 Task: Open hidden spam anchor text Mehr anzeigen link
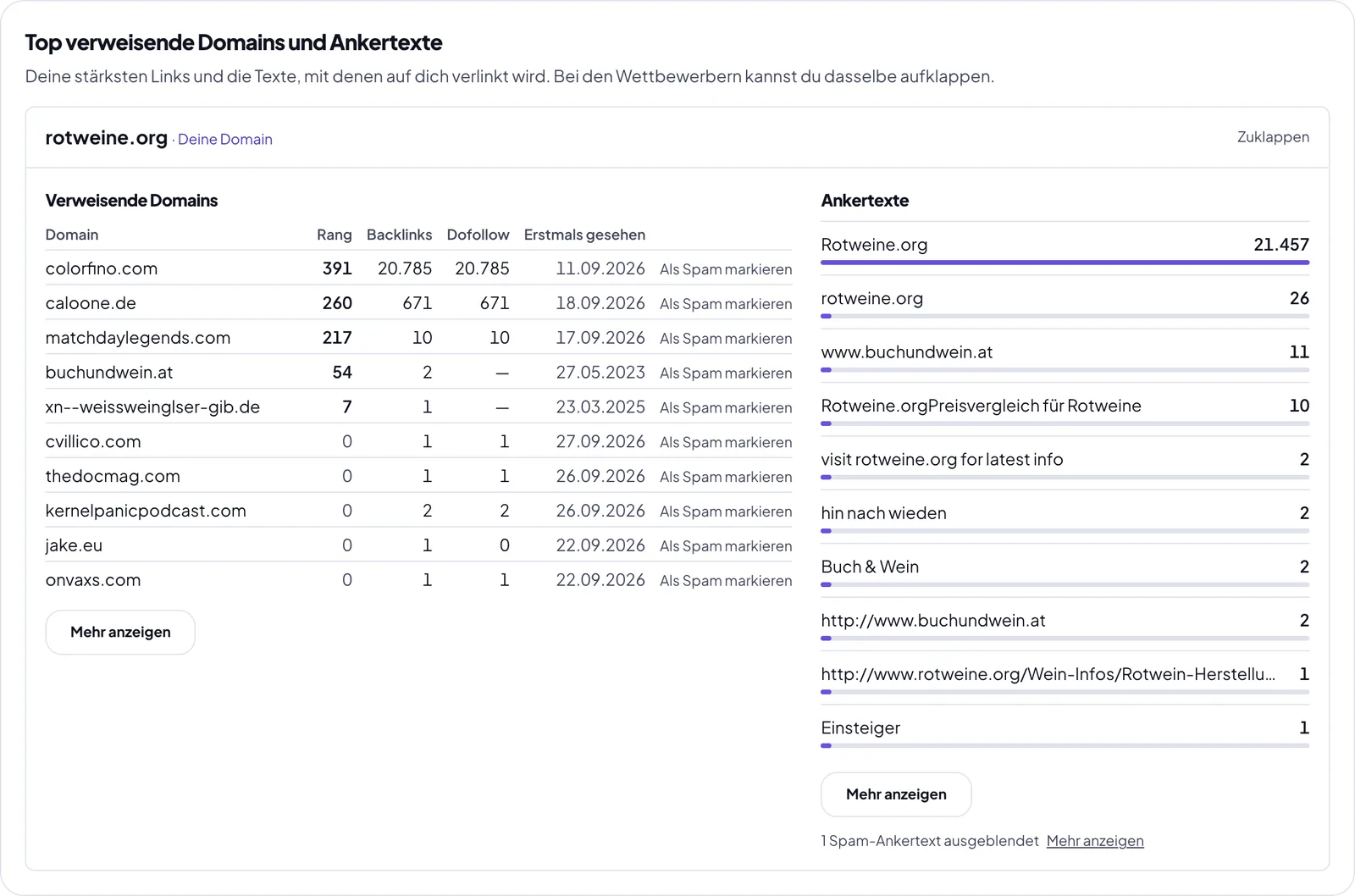coord(1095,841)
